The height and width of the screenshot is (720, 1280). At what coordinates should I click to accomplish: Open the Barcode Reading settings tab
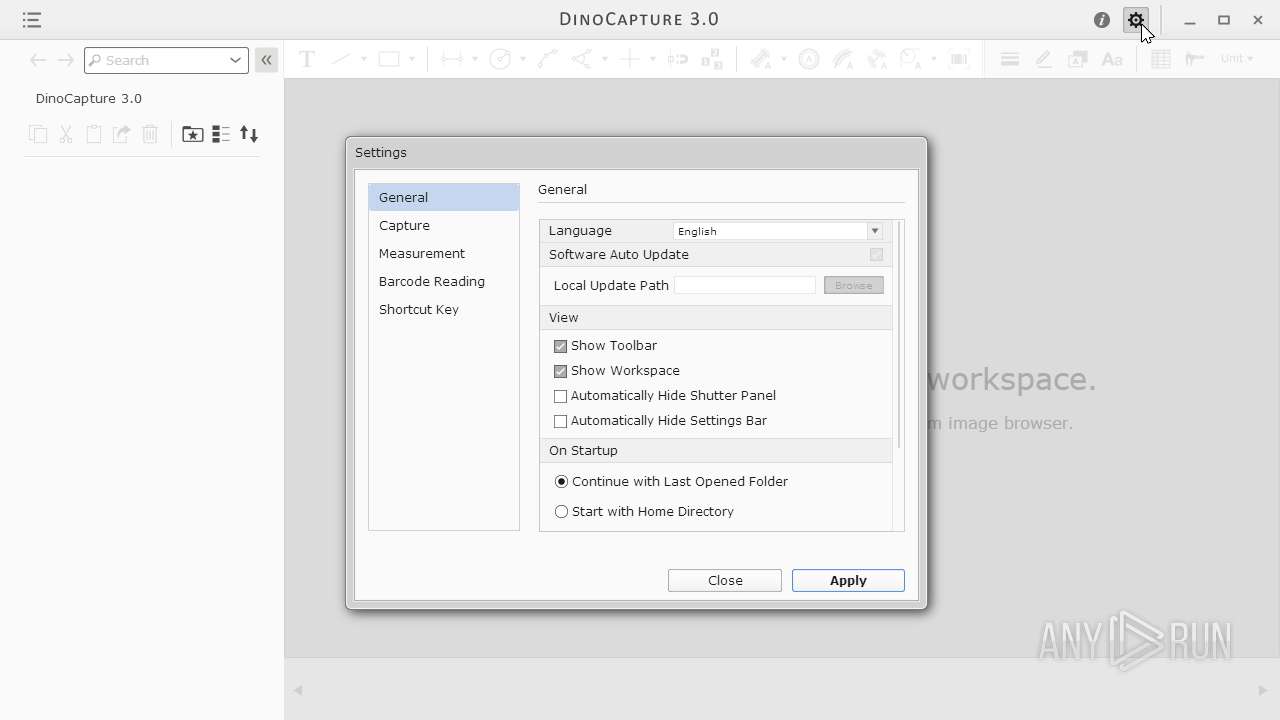coord(444,281)
